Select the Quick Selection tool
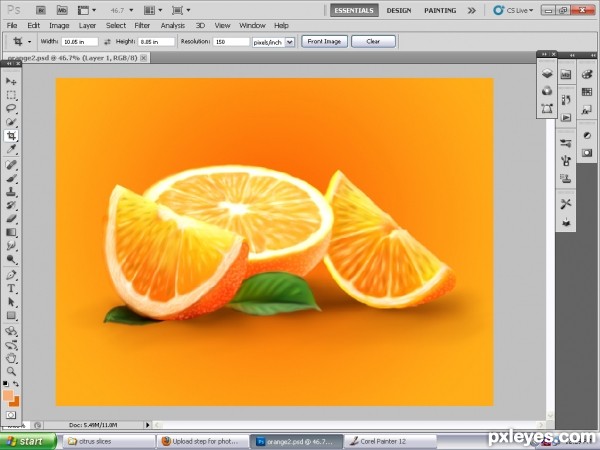This screenshot has height=450, width=600. (11, 122)
